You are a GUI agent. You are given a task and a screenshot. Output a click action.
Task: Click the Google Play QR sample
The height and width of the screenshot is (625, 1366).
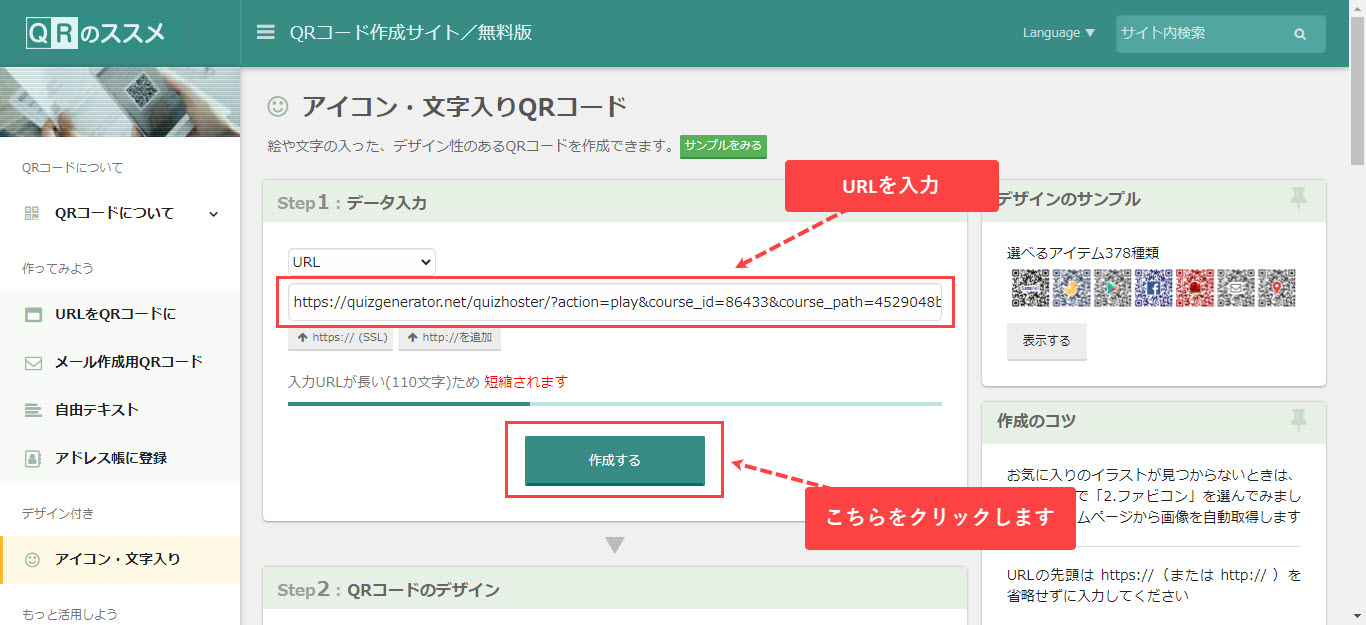coord(1112,288)
